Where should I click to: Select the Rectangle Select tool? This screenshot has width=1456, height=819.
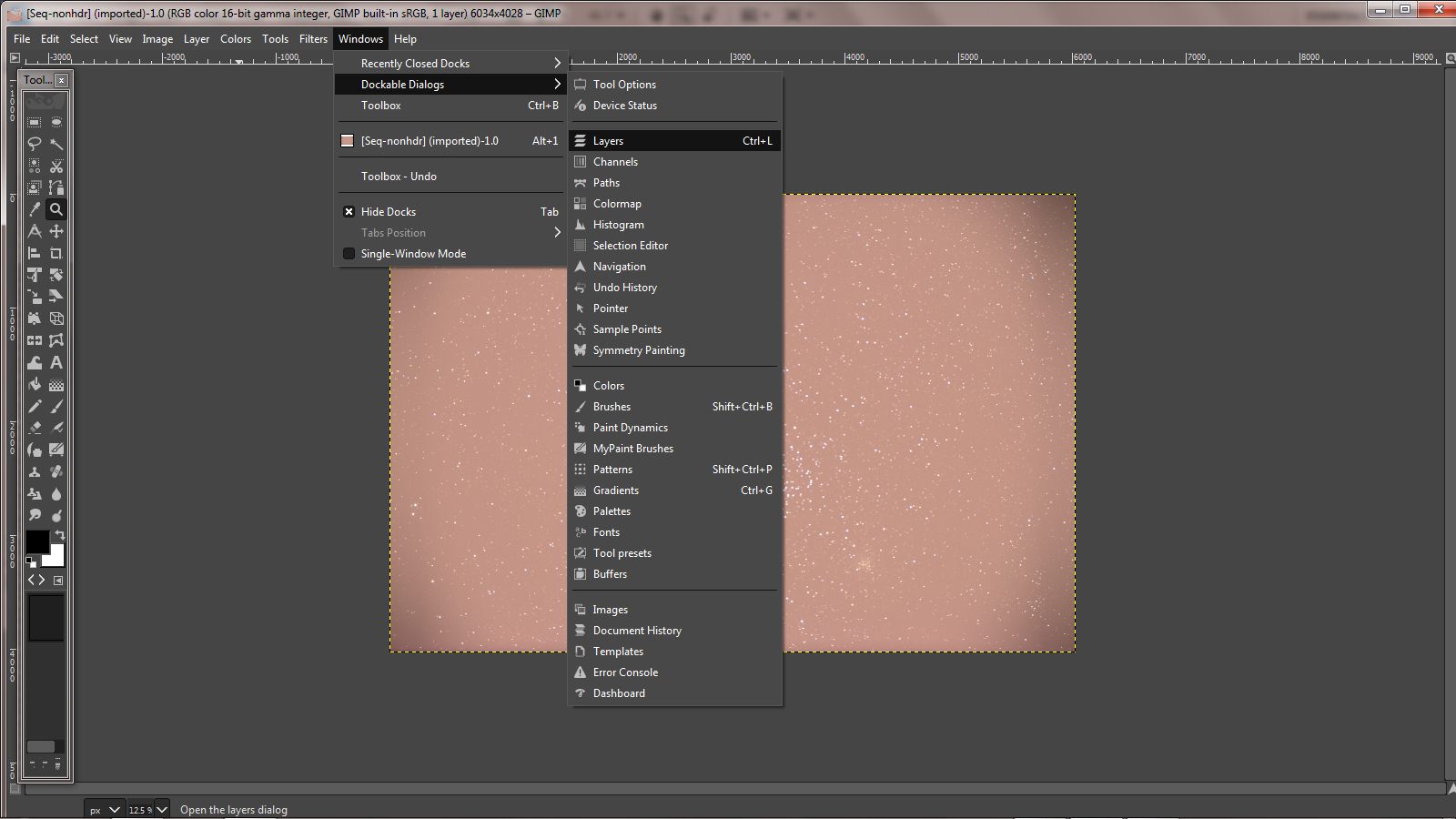[35, 122]
